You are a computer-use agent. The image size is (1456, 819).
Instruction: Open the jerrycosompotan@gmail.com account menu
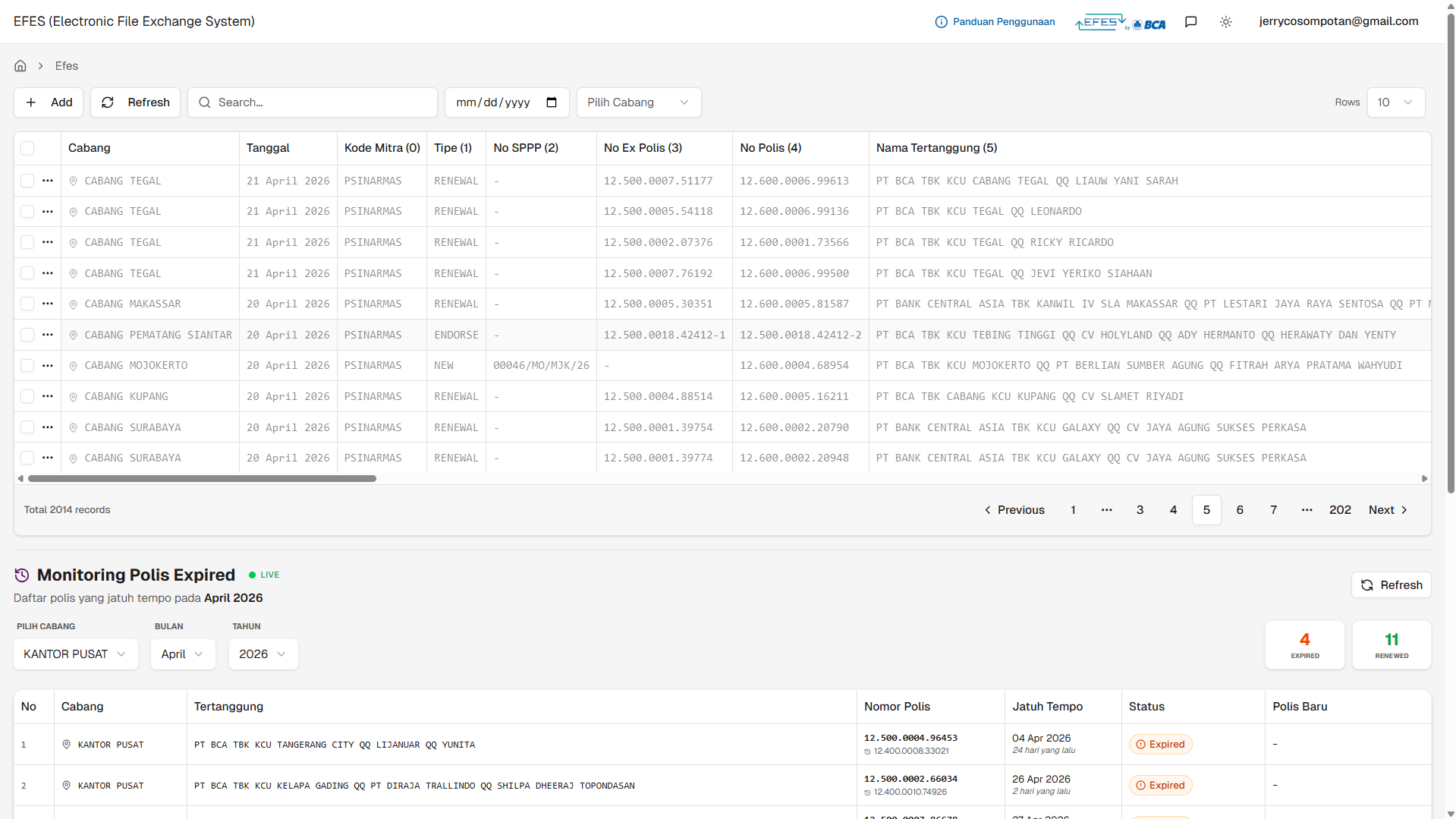[1338, 21]
